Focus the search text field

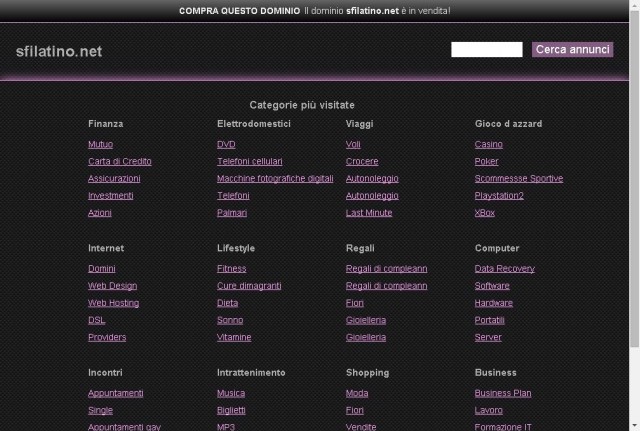coord(487,50)
